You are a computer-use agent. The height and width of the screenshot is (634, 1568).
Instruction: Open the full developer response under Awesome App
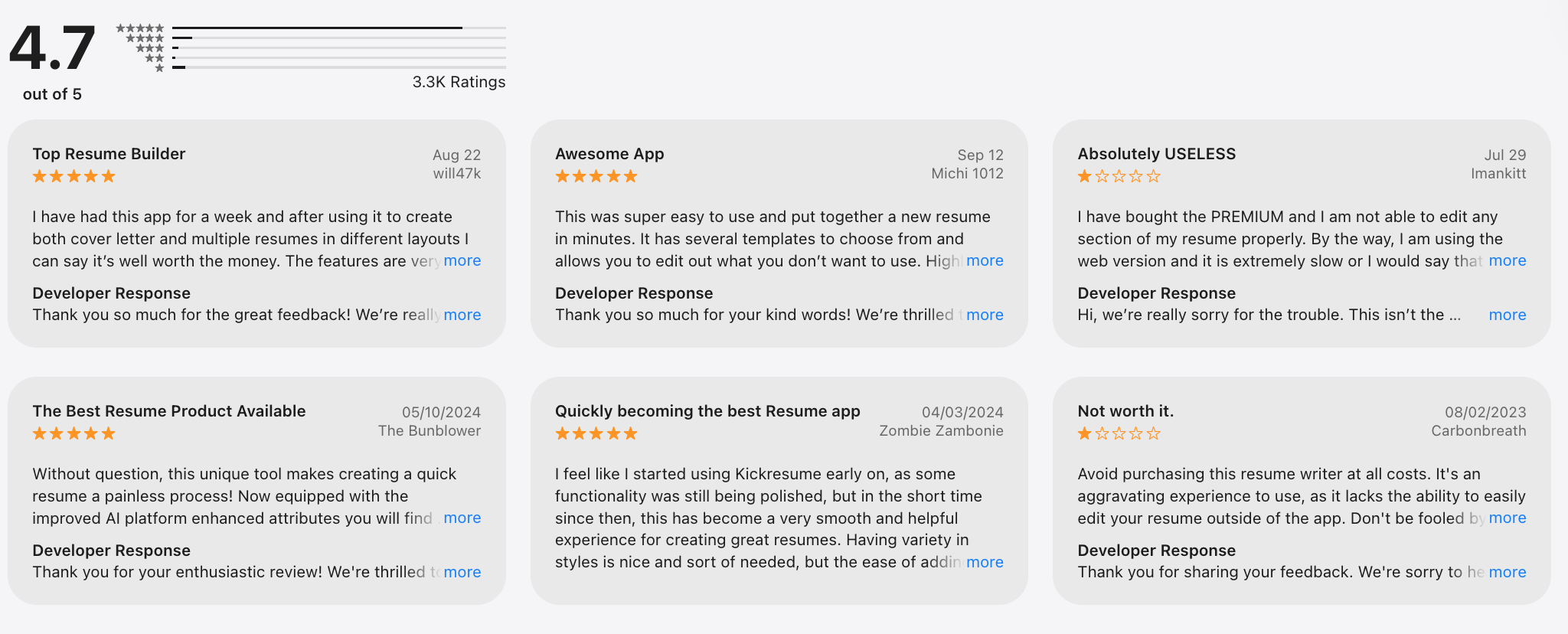click(x=985, y=315)
